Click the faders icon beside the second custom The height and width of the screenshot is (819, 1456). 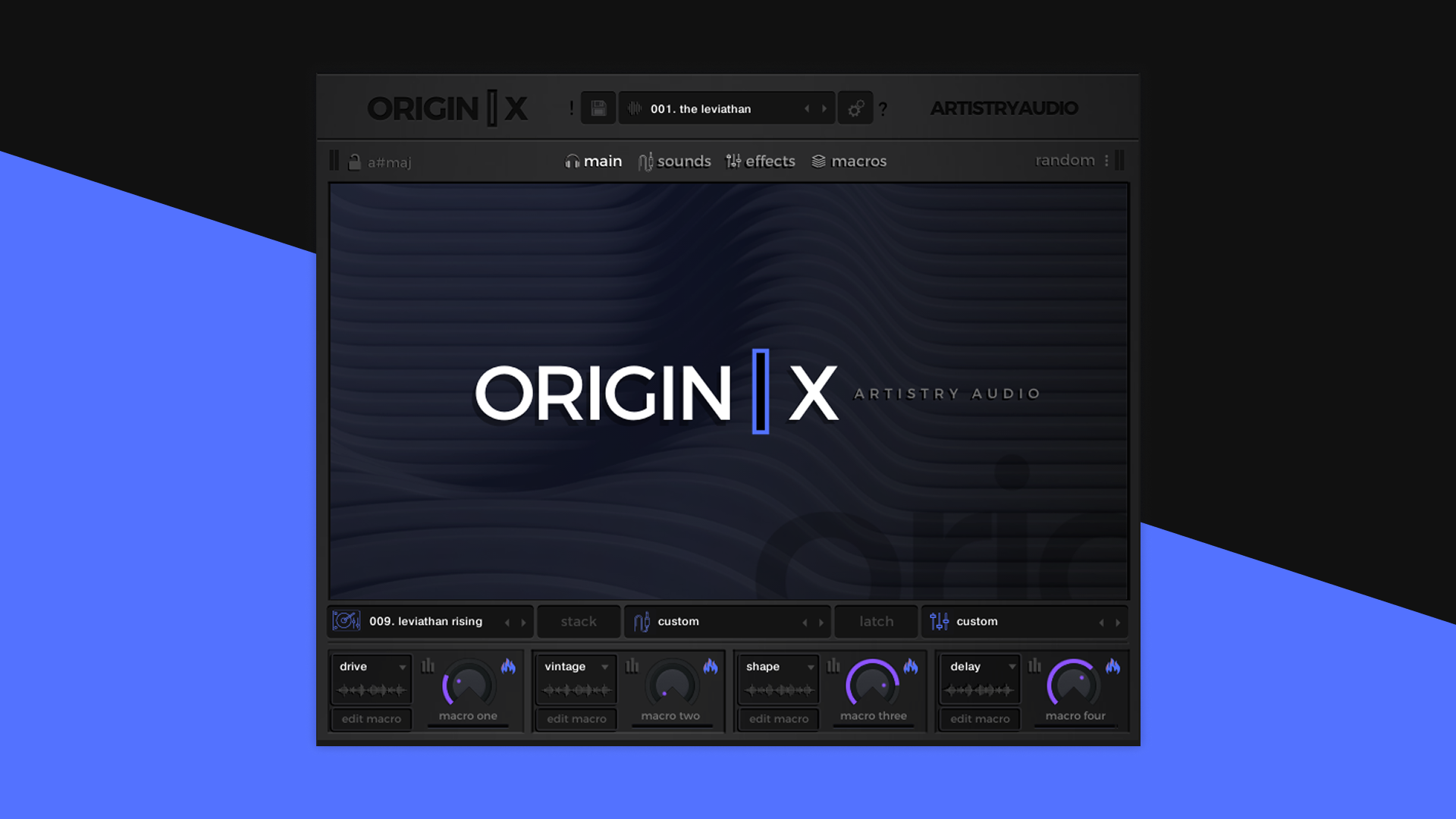940,621
